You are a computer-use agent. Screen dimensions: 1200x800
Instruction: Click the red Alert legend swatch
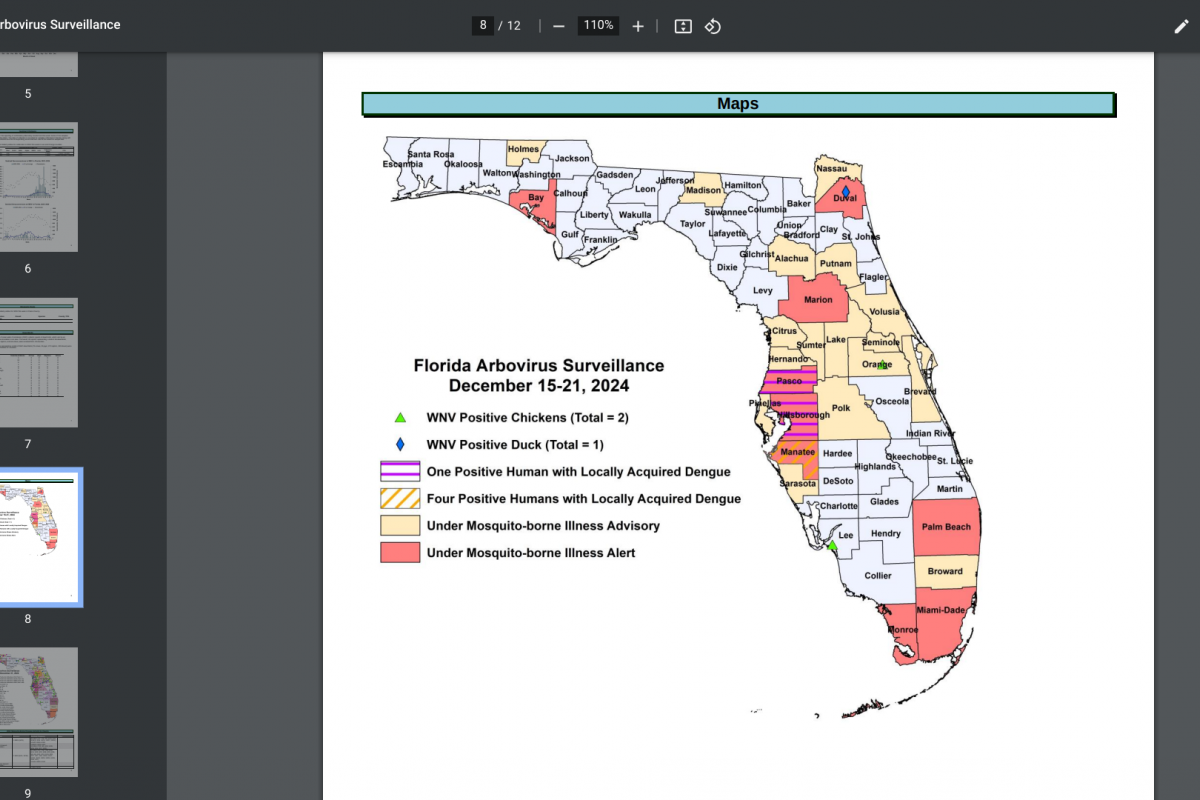click(x=400, y=552)
